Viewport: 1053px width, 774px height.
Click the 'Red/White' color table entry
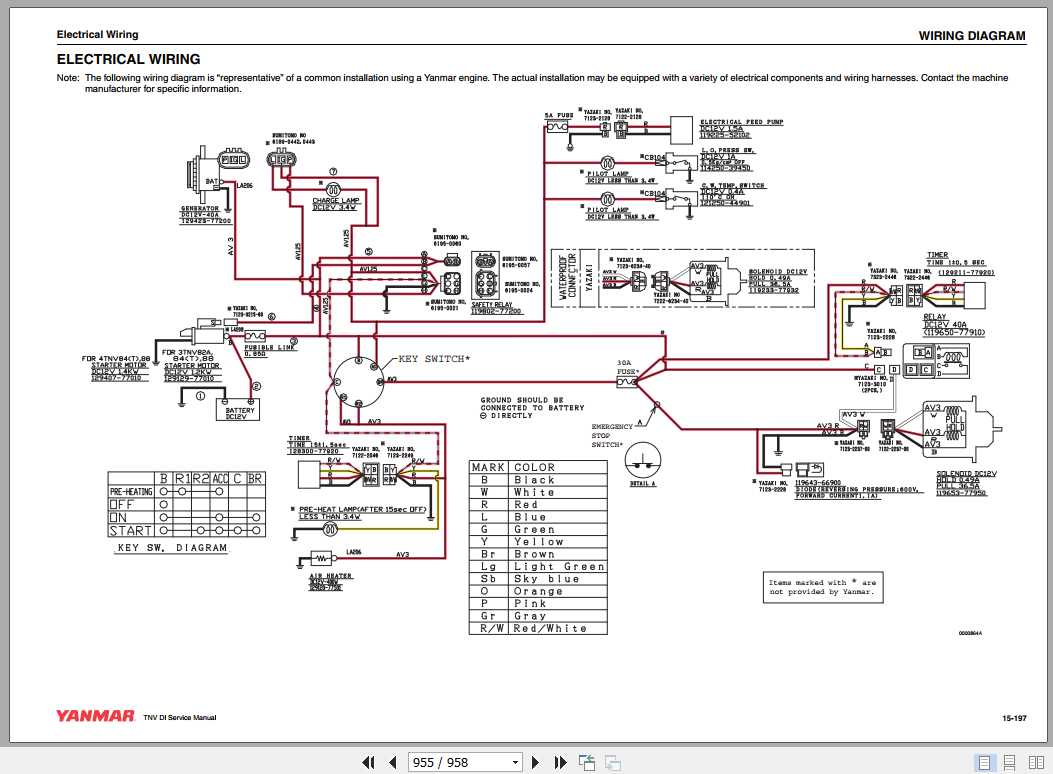[x=550, y=628]
